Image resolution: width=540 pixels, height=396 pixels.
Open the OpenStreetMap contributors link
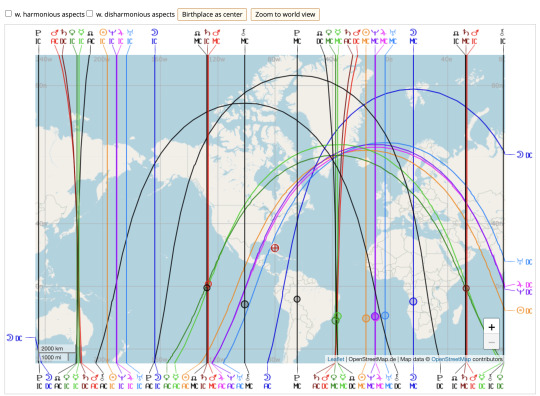(451, 359)
